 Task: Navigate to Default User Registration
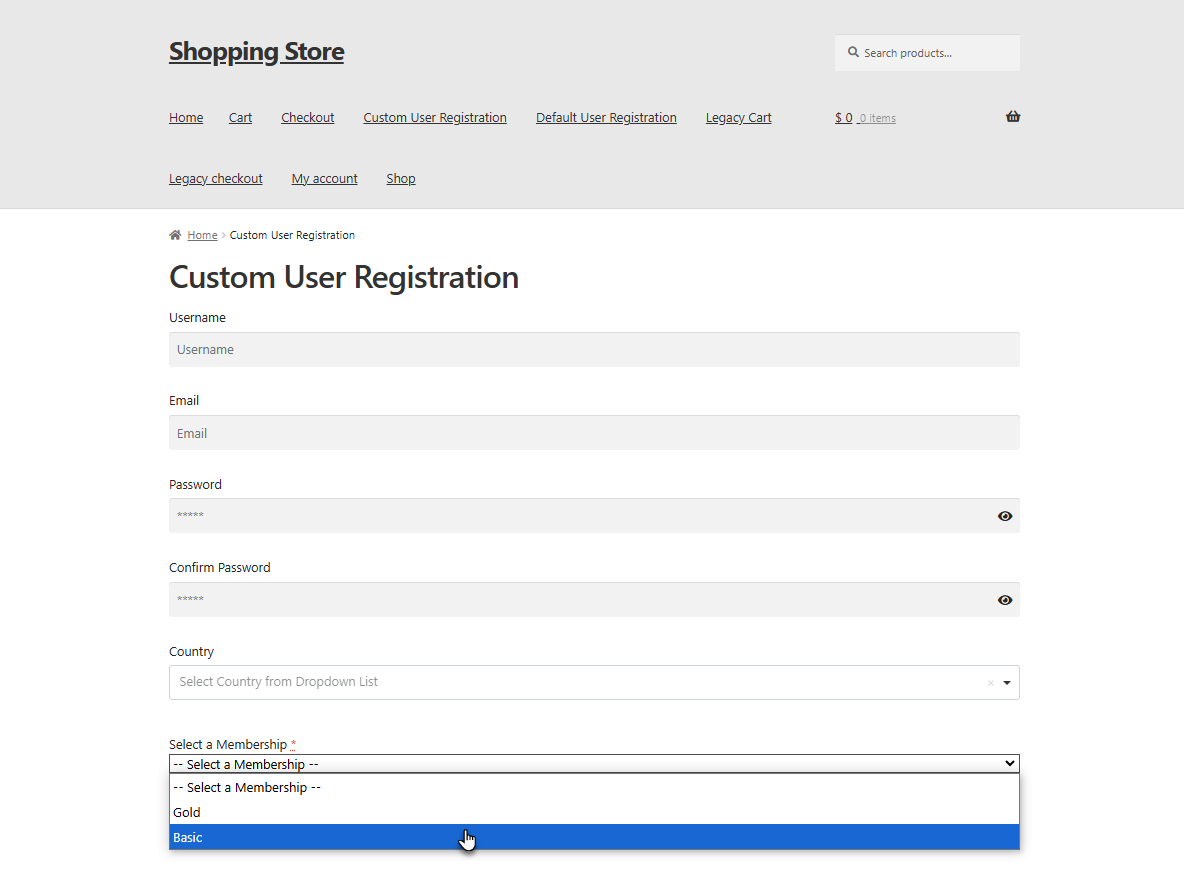[x=606, y=117]
